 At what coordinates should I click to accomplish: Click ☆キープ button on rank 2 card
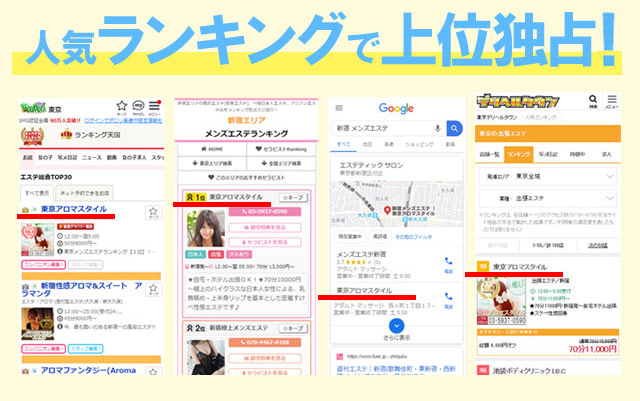coord(293,328)
